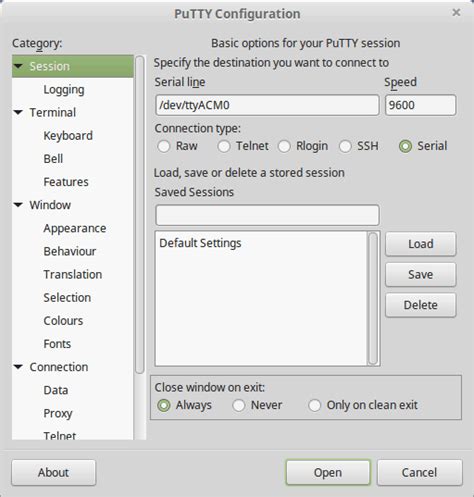Select Default Settings in the session list
The image size is (474, 497).
tap(200, 243)
